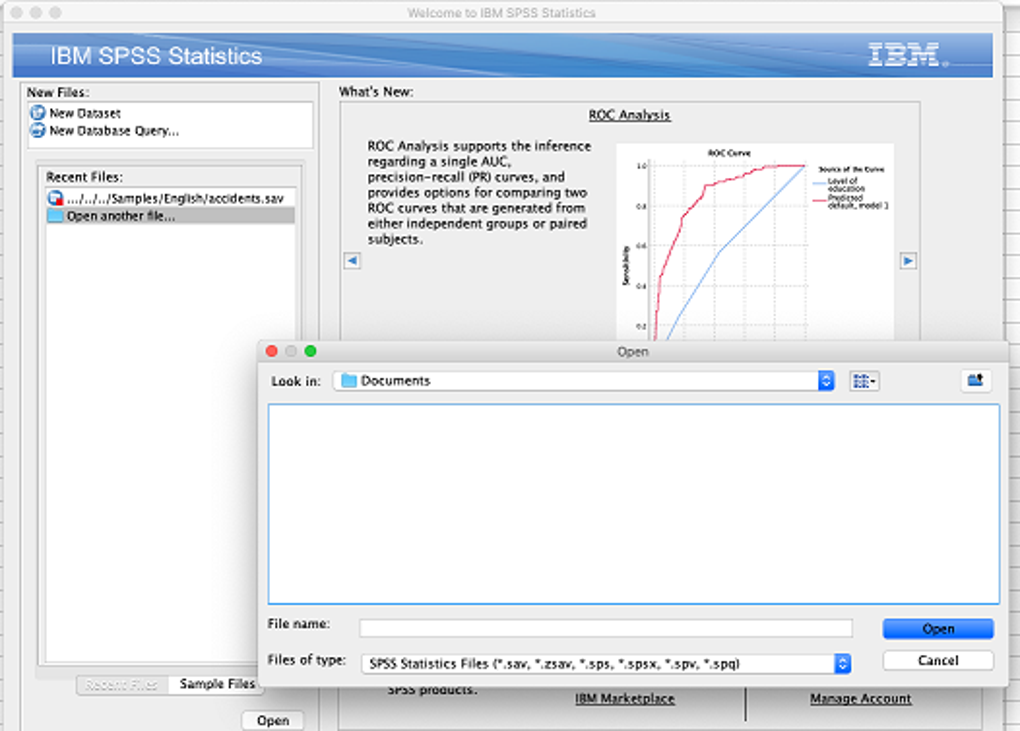Switch to the Recent Files tab
Image resolution: width=1020 pixels, height=731 pixels.
(x=122, y=684)
